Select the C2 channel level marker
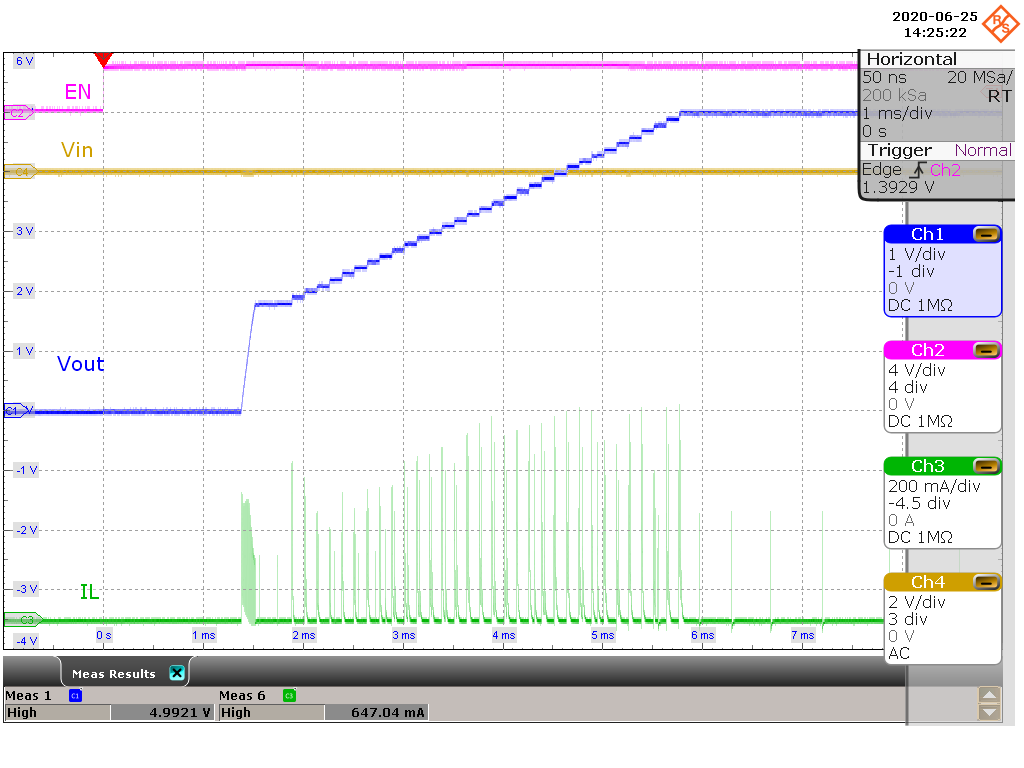Image resolution: width=1024 pixels, height=768 pixels. tap(15, 113)
